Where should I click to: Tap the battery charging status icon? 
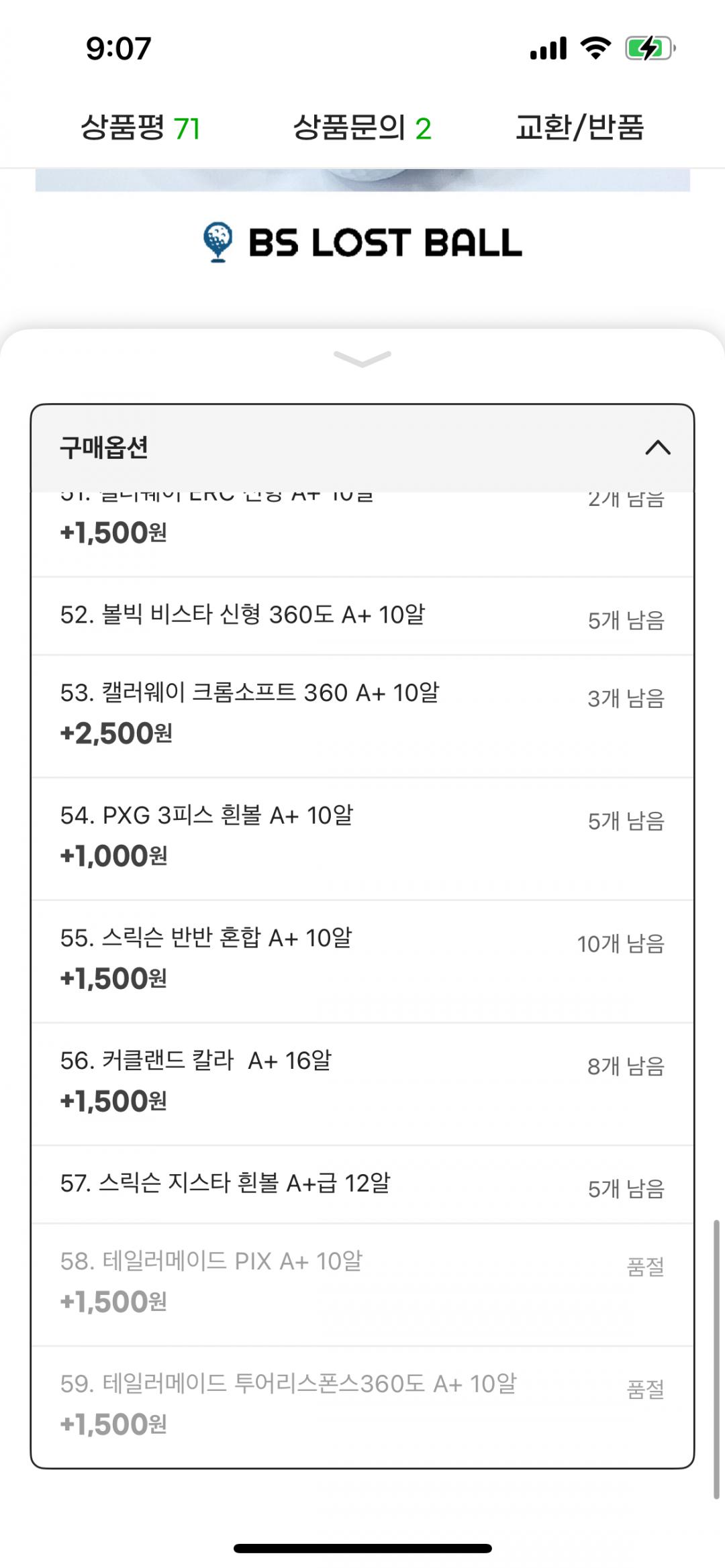tap(649, 48)
